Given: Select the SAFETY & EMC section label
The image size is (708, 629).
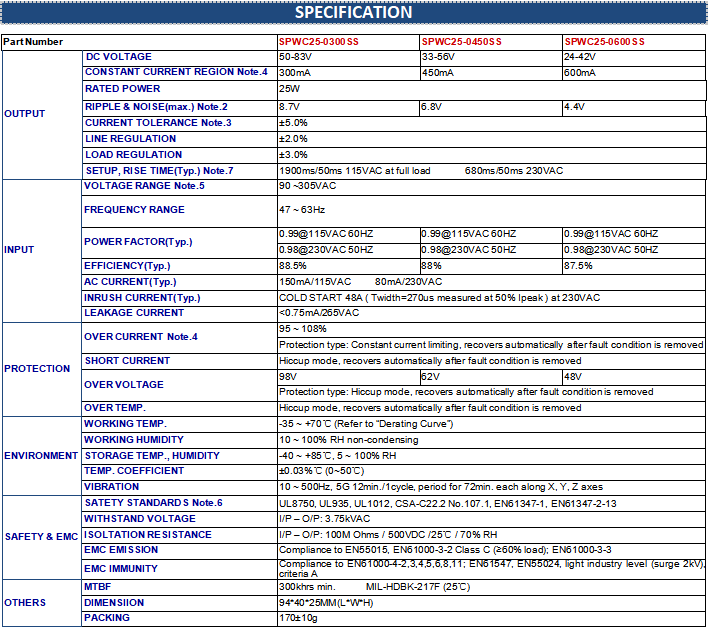Looking at the screenshot, I should [41, 538].
